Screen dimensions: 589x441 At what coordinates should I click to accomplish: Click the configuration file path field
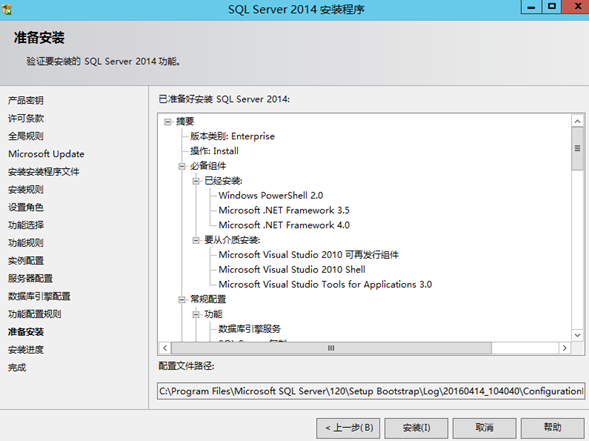[x=371, y=391]
